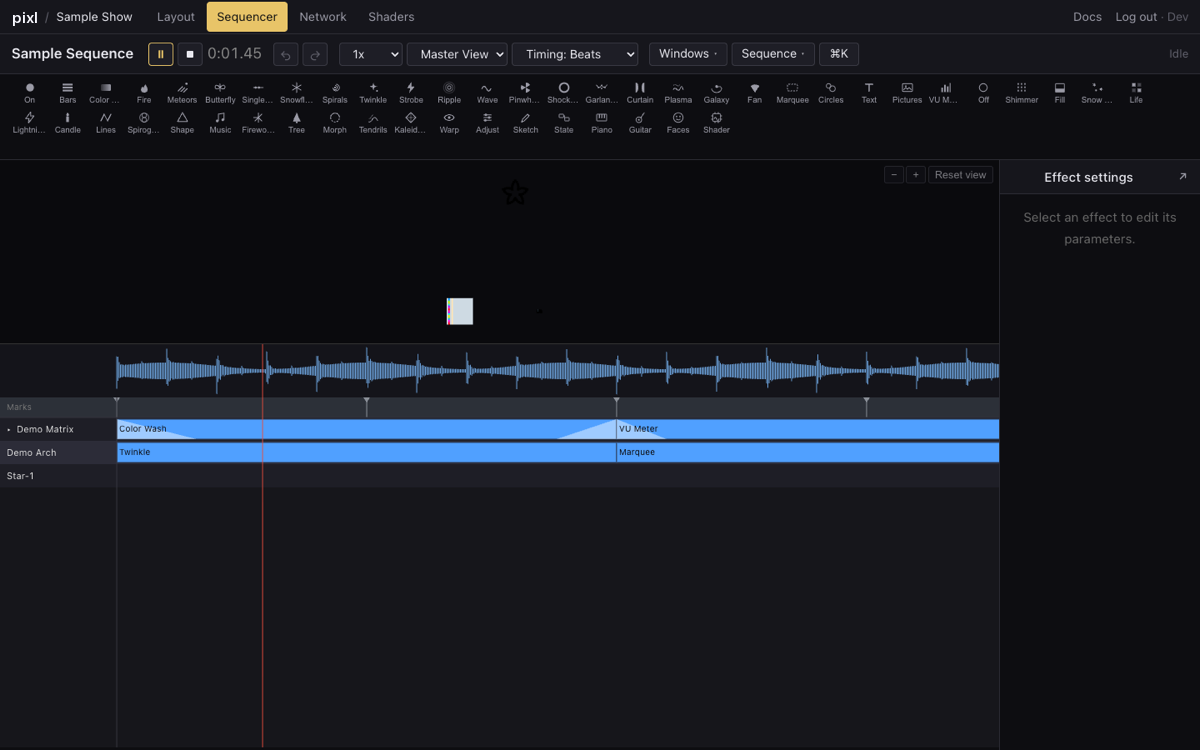Choose the Ripple effect

point(449,93)
